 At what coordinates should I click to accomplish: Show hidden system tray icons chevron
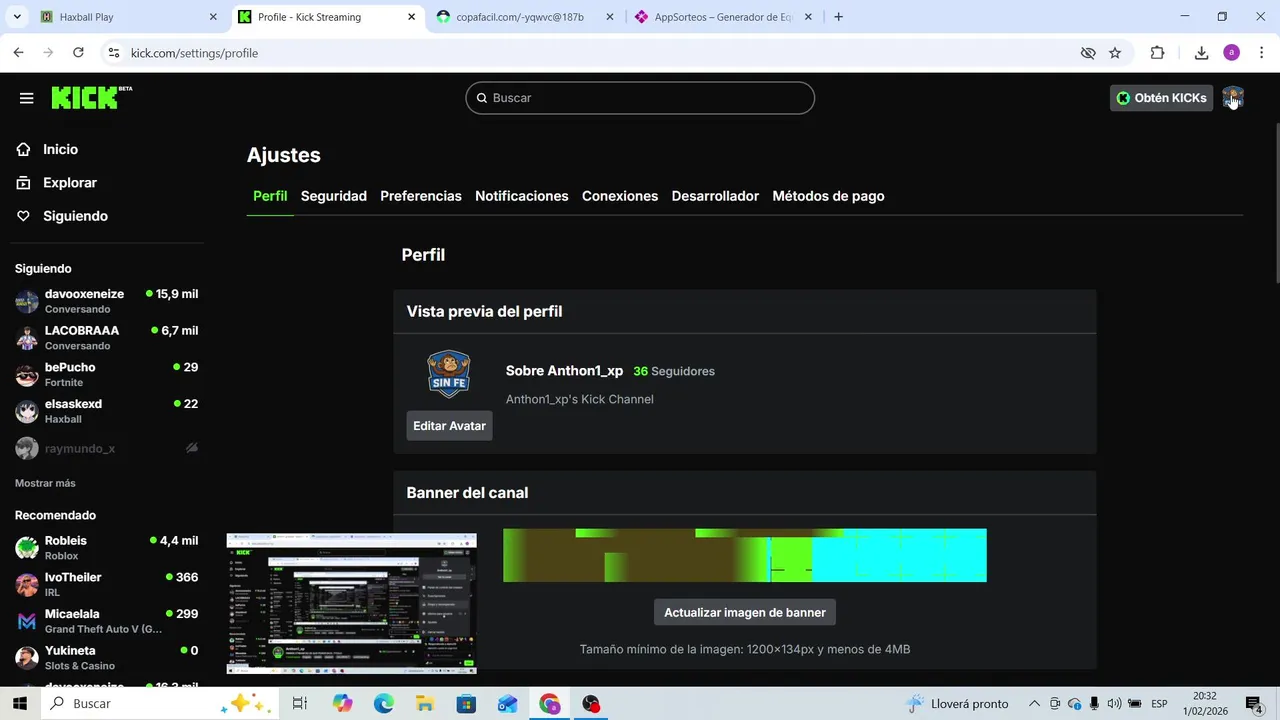coord(1034,704)
